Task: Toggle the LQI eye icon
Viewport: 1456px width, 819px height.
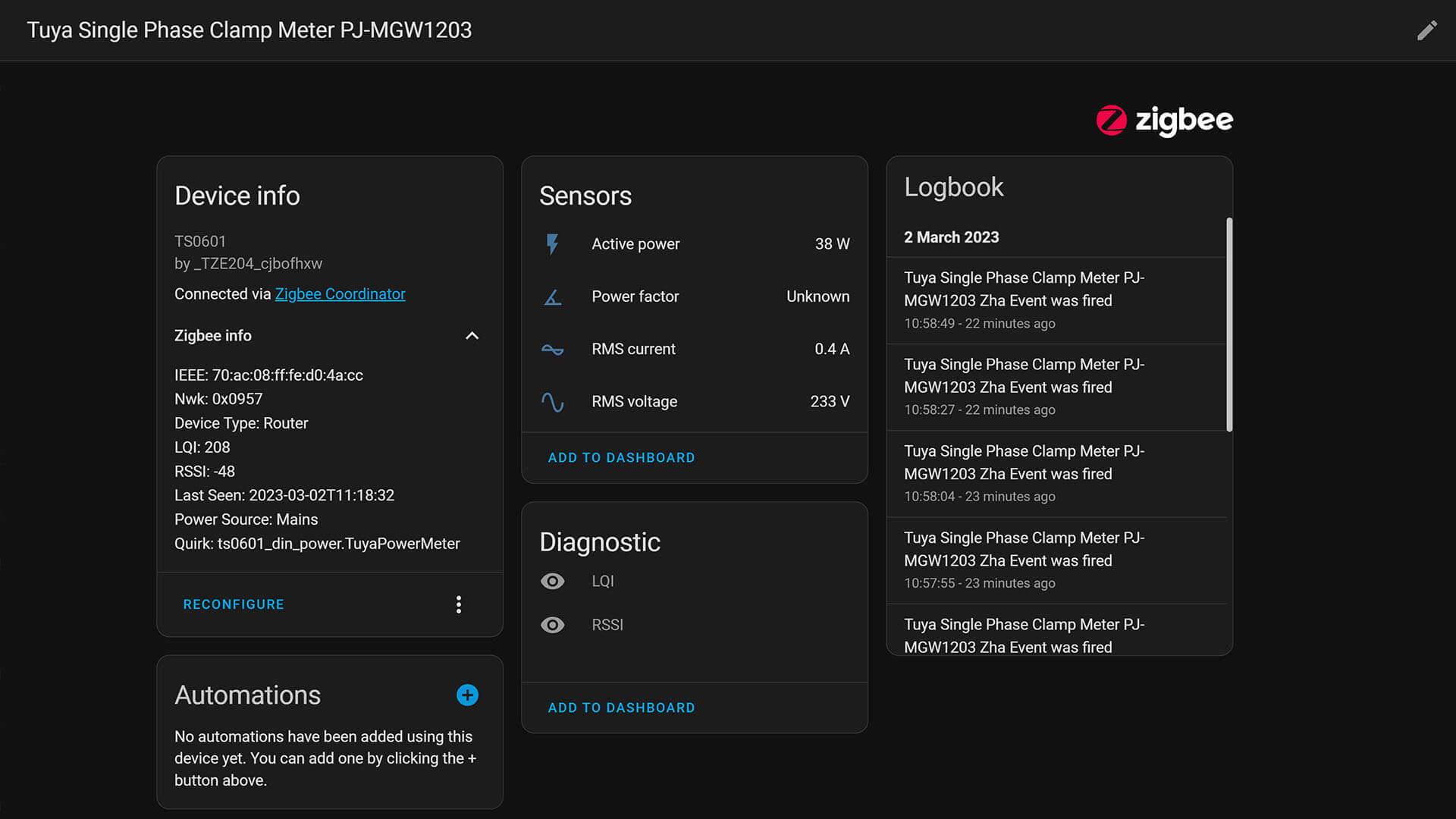Action: point(553,582)
